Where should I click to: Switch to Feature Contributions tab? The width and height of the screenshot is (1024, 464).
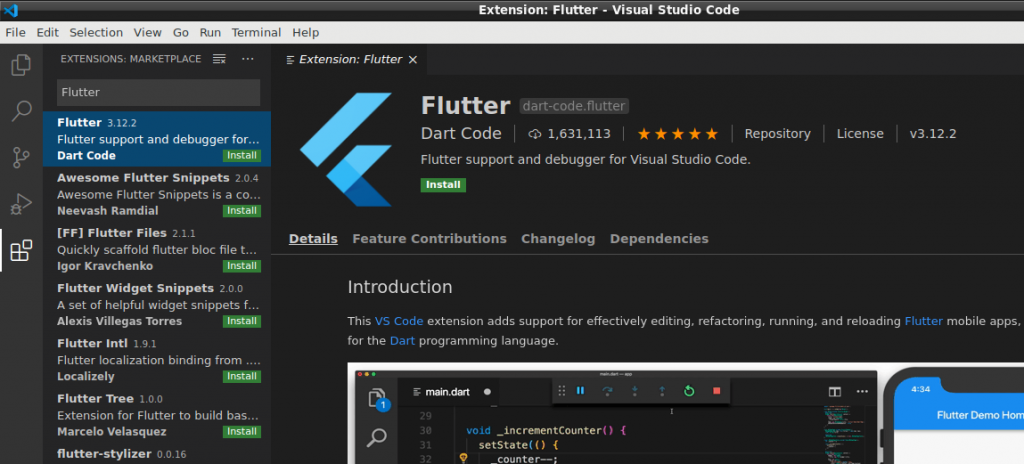429,239
